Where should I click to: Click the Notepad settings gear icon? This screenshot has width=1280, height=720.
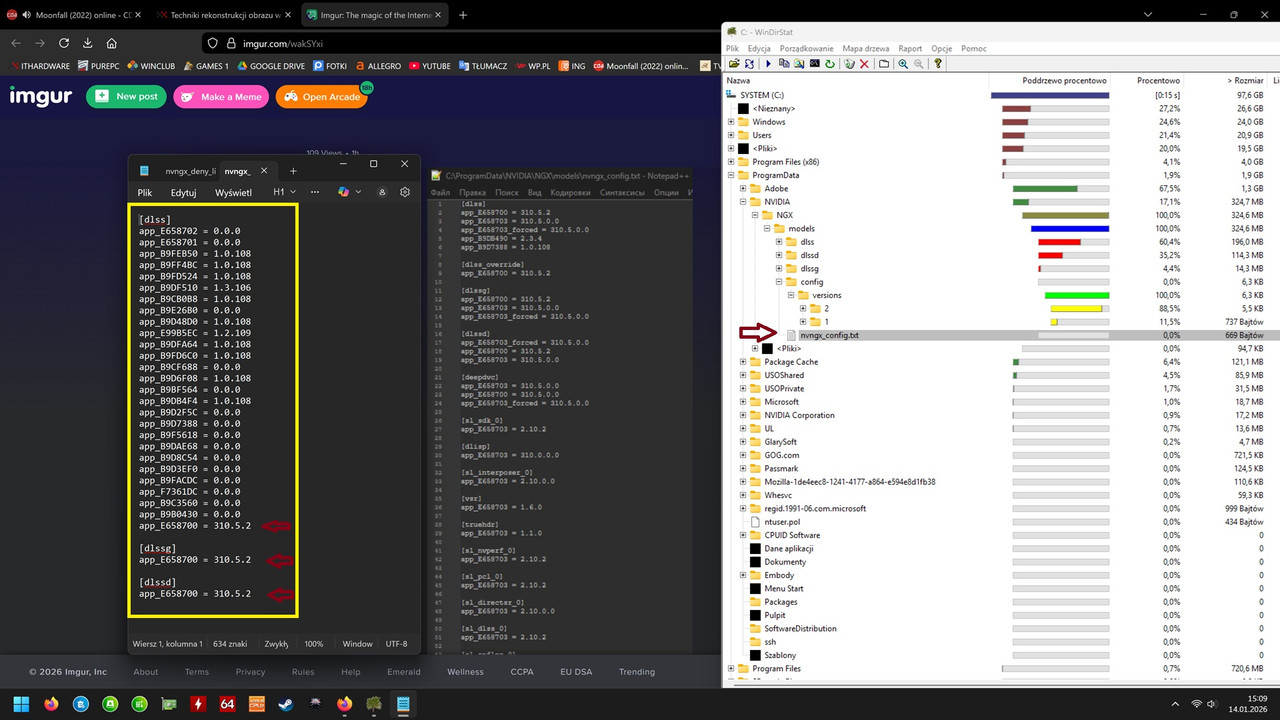(x=405, y=192)
